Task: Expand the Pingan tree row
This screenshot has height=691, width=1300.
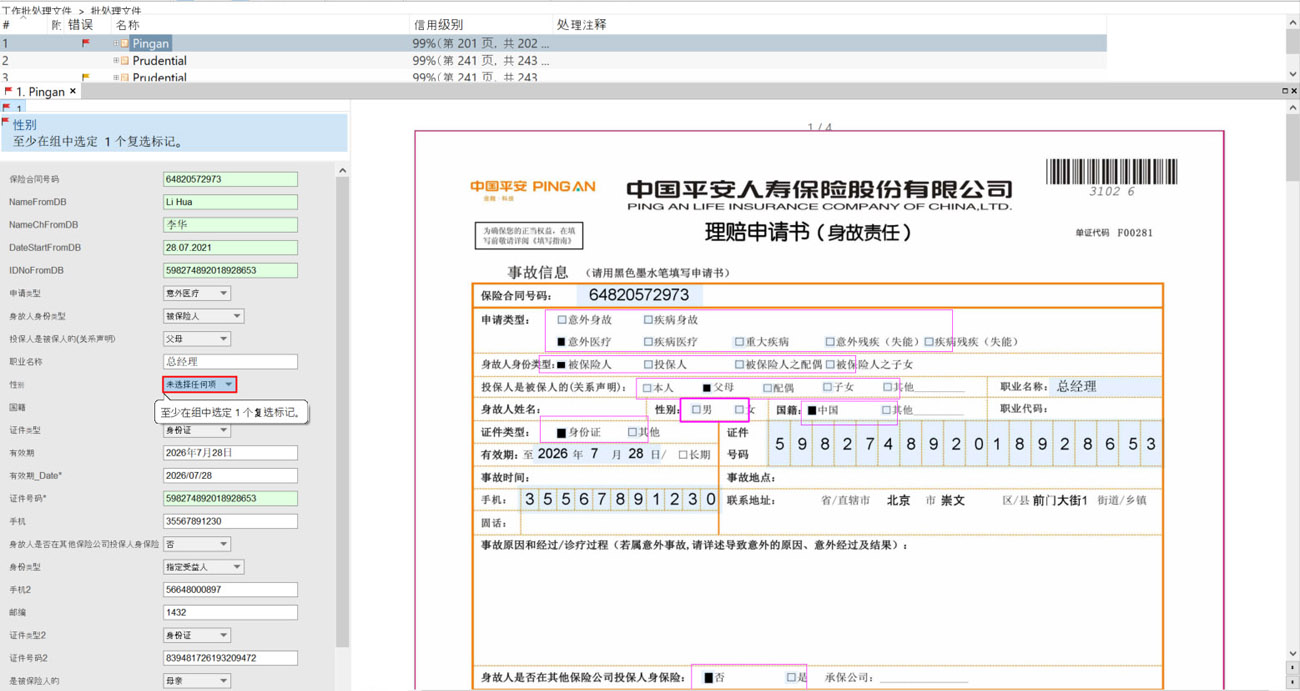Action: pyautogui.click(x=116, y=44)
